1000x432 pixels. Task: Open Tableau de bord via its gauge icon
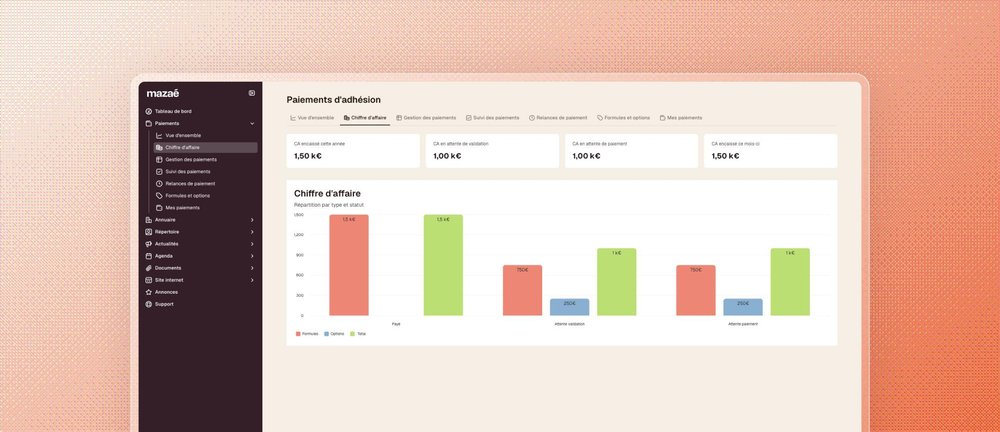point(149,111)
